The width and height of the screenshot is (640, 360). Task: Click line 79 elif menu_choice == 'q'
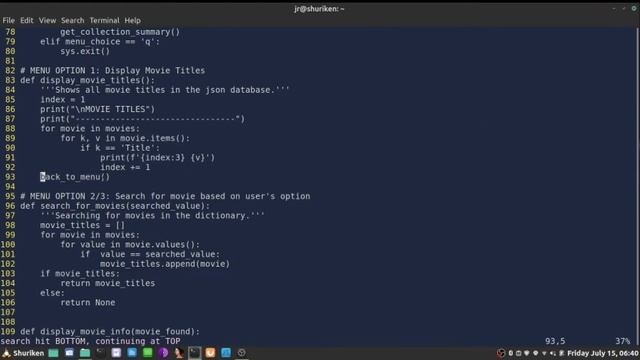click(100, 42)
